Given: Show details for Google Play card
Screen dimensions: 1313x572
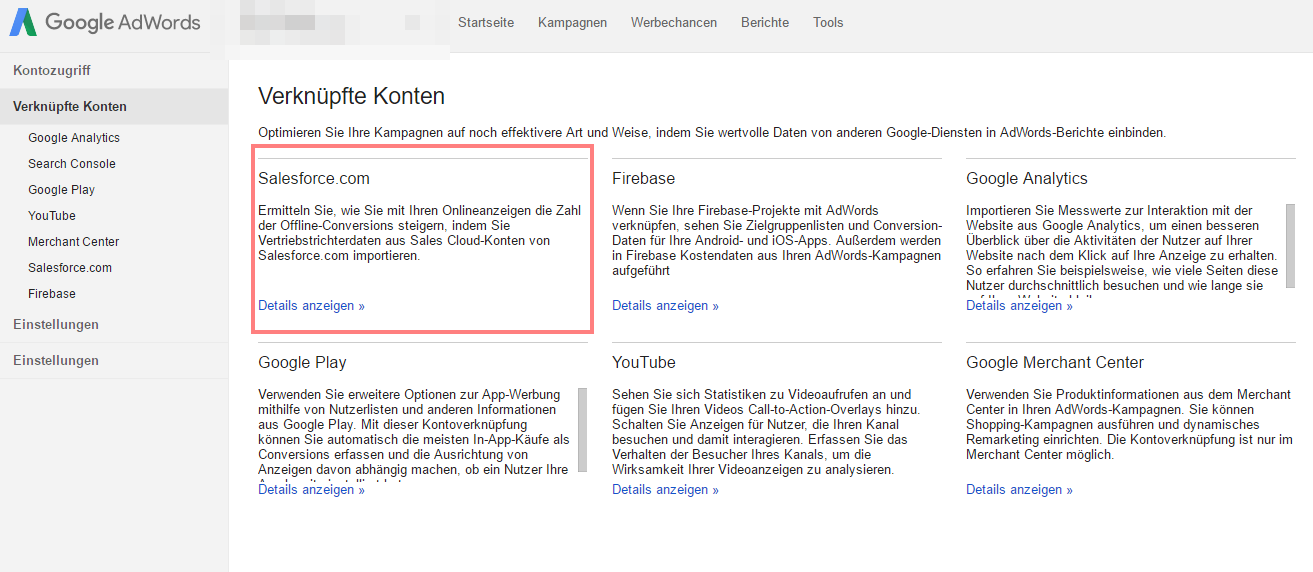Looking at the screenshot, I should pos(311,490).
